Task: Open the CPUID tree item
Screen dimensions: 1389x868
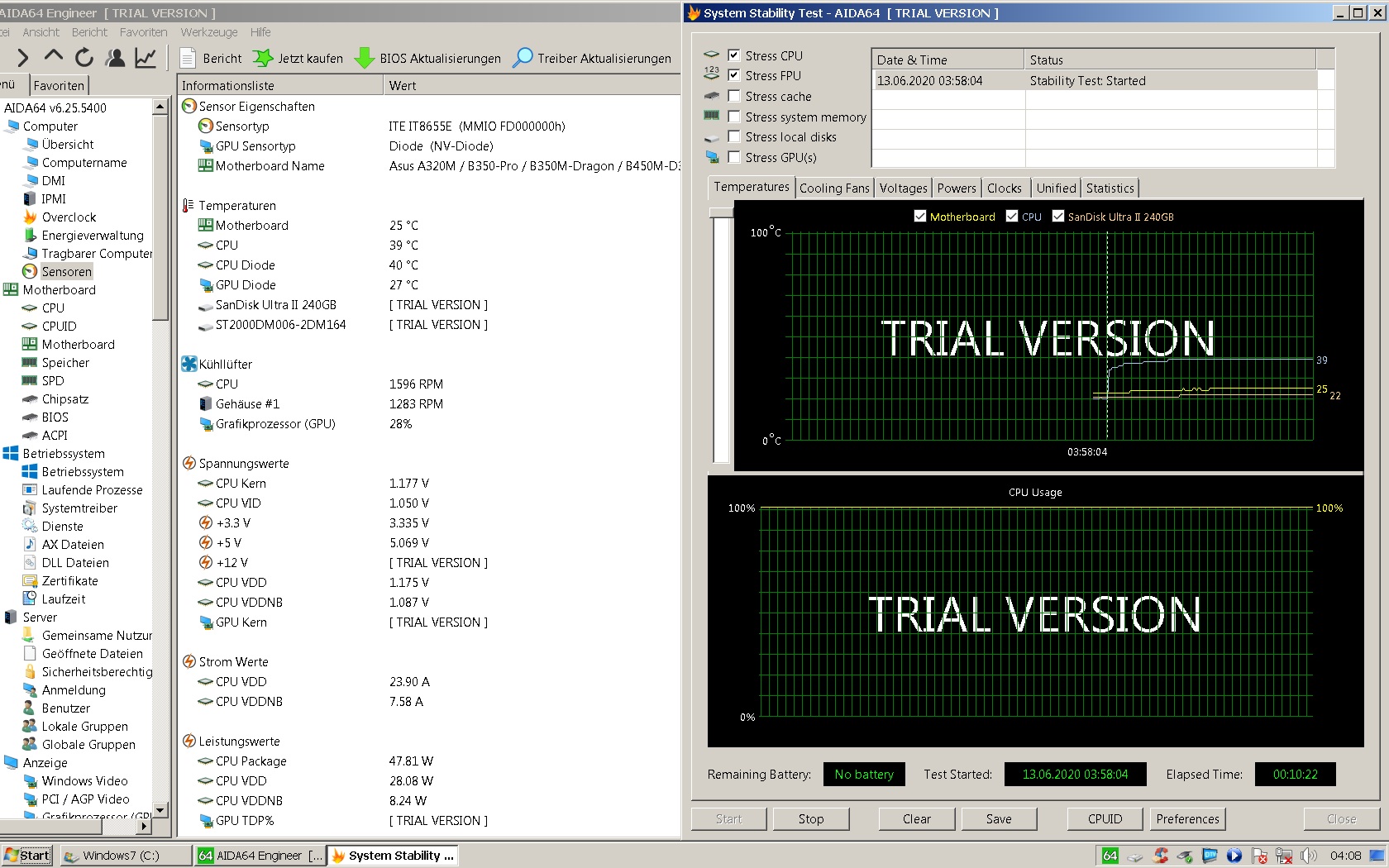Action: (x=59, y=326)
